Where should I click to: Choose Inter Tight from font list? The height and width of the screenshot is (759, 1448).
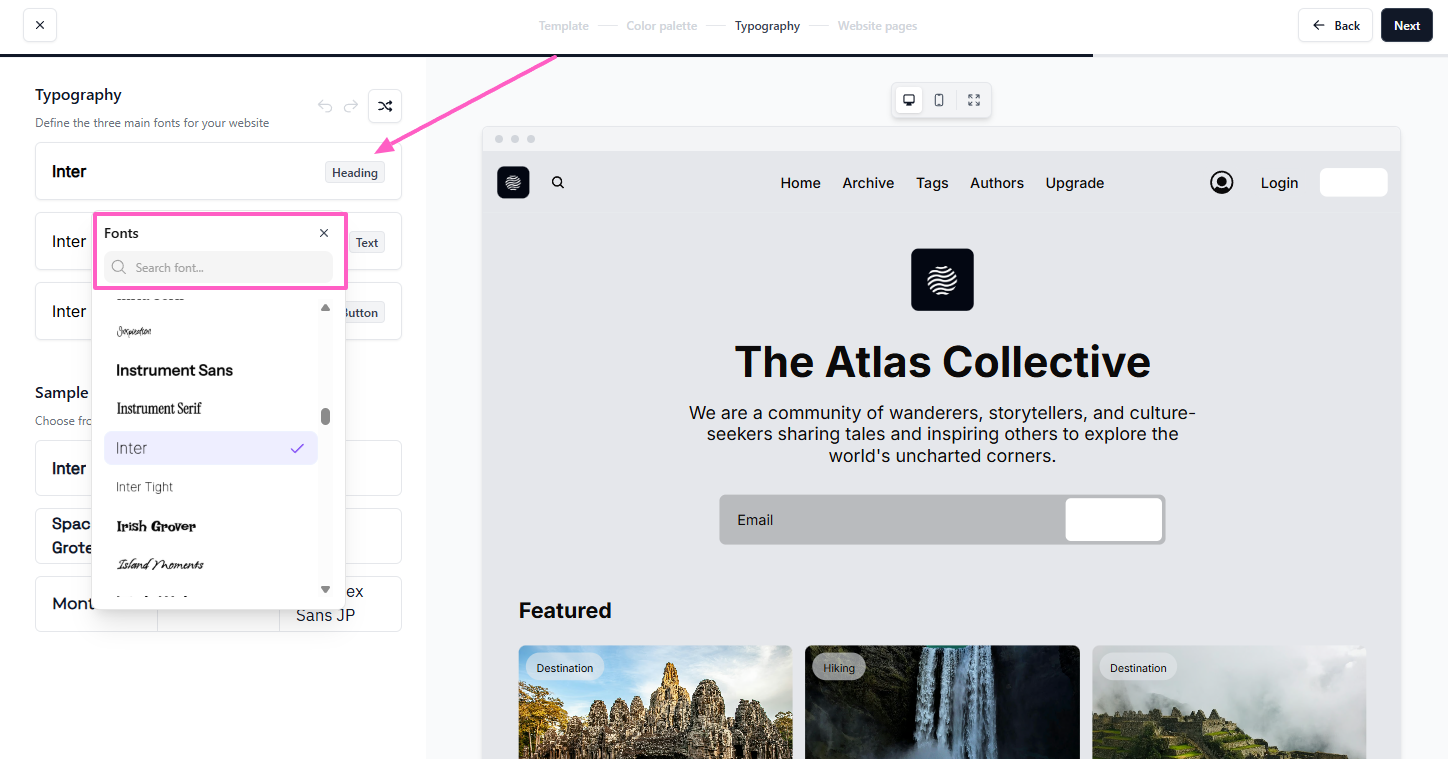(145, 487)
